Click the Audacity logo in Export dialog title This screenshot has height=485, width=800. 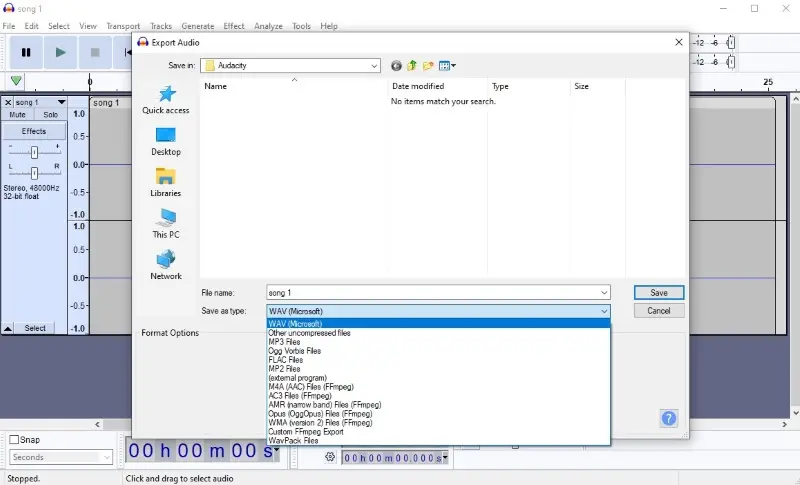[x=143, y=42]
